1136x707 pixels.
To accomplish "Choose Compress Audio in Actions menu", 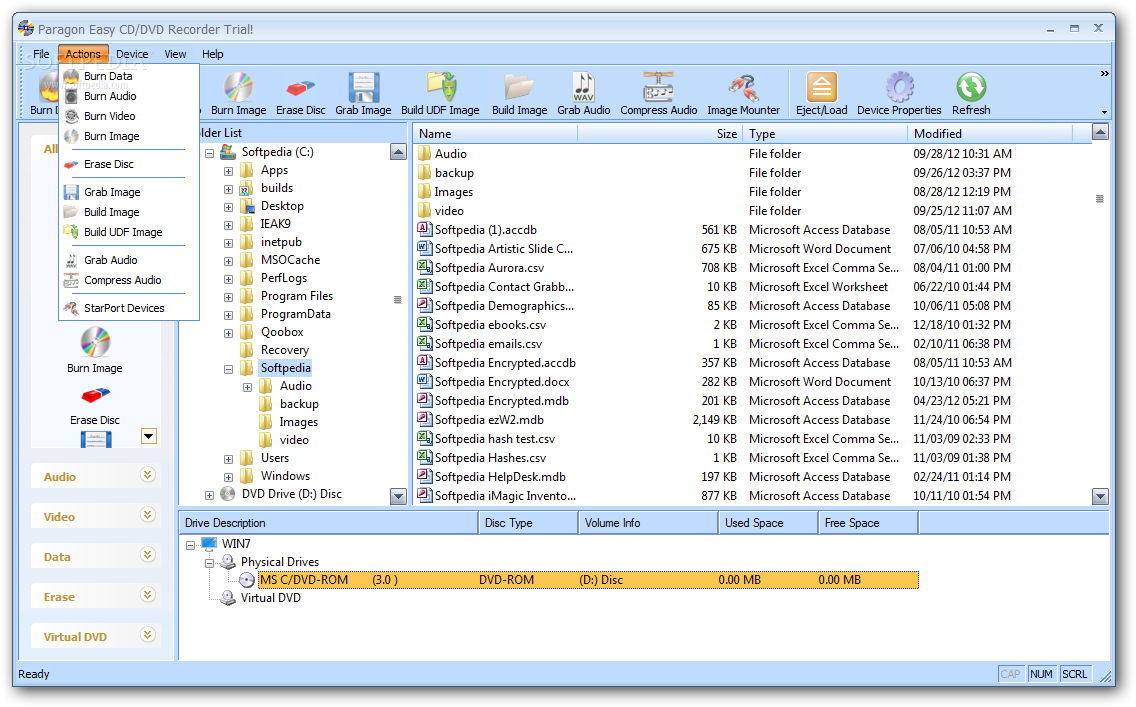I will [122, 280].
